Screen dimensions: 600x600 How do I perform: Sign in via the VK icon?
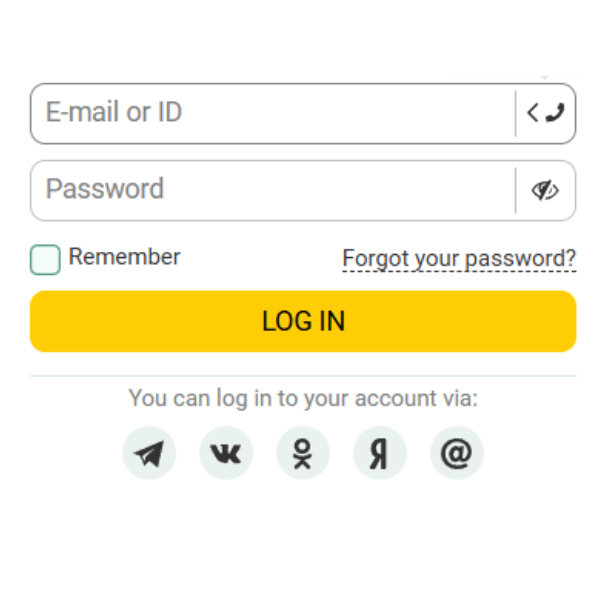click(x=226, y=454)
